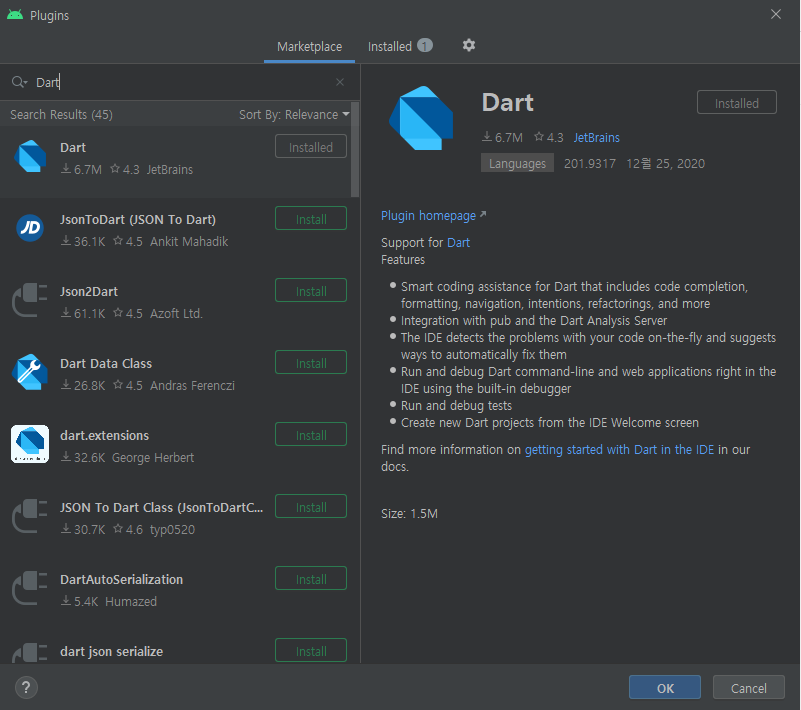Click the Languages tag
Screen dimensions: 801x710
tap(517, 163)
